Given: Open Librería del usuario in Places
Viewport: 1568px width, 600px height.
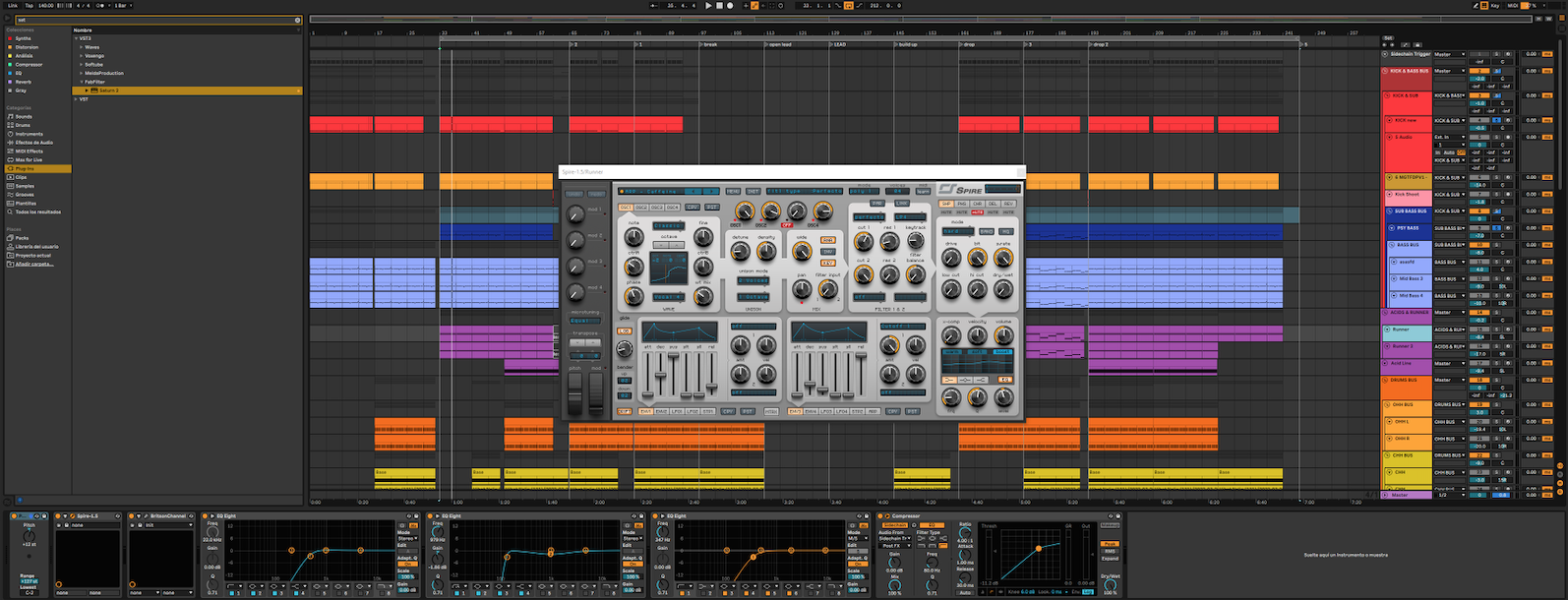Looking at the screenshot, I should [x=36, y=247].
